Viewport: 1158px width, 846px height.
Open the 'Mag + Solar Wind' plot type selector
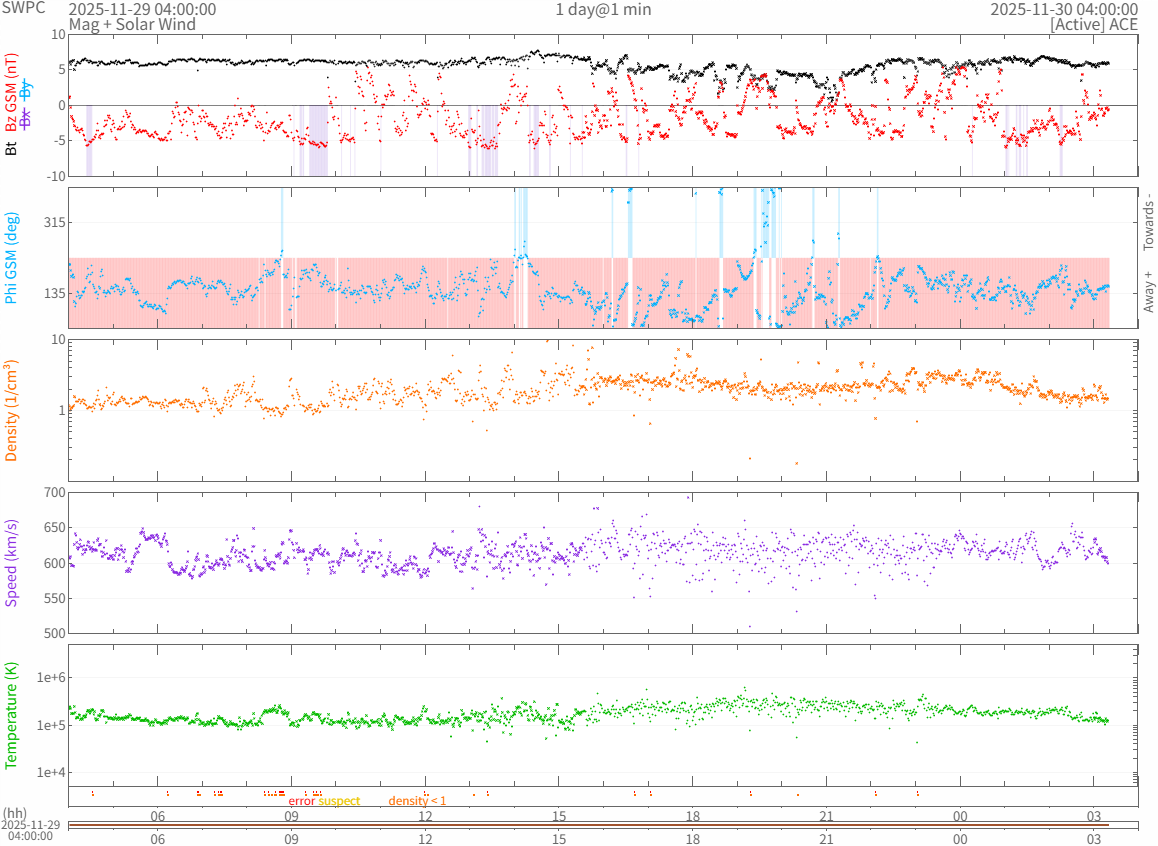pyautogui.click(x=132, y=24)
